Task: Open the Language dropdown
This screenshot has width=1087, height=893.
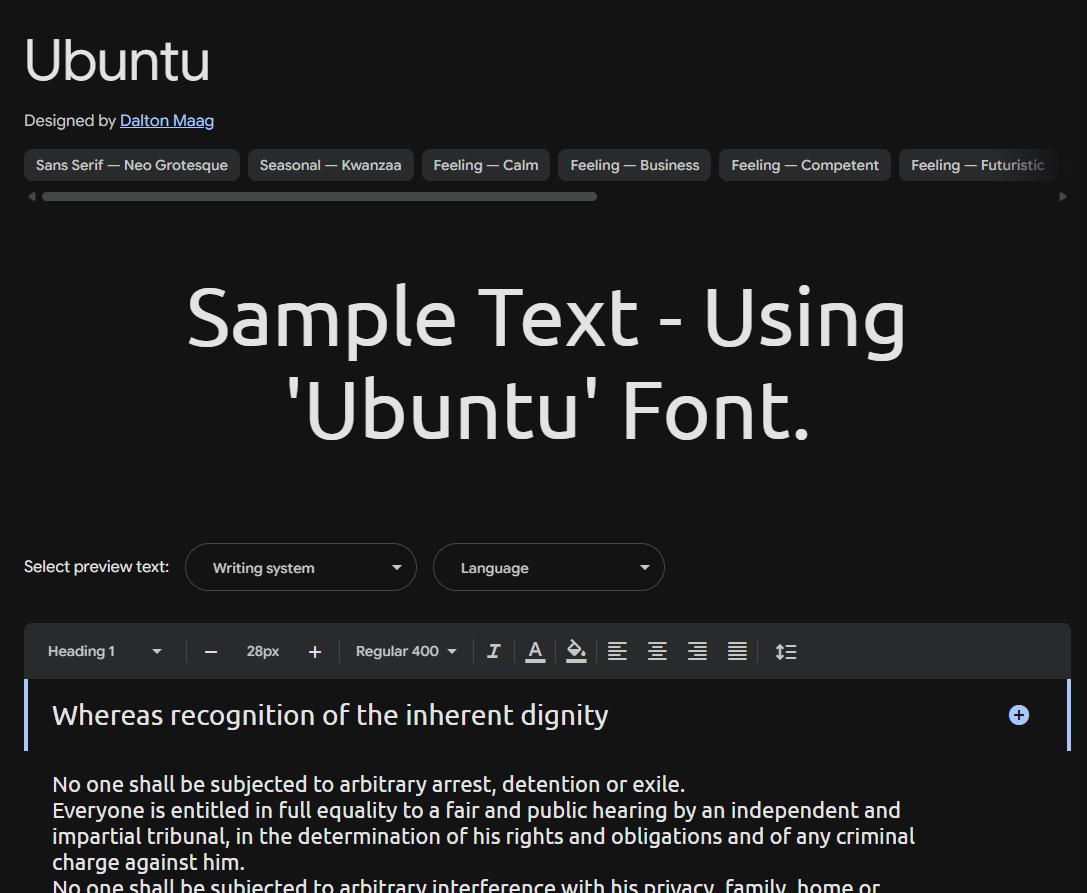Action: (x=548, y=567)
